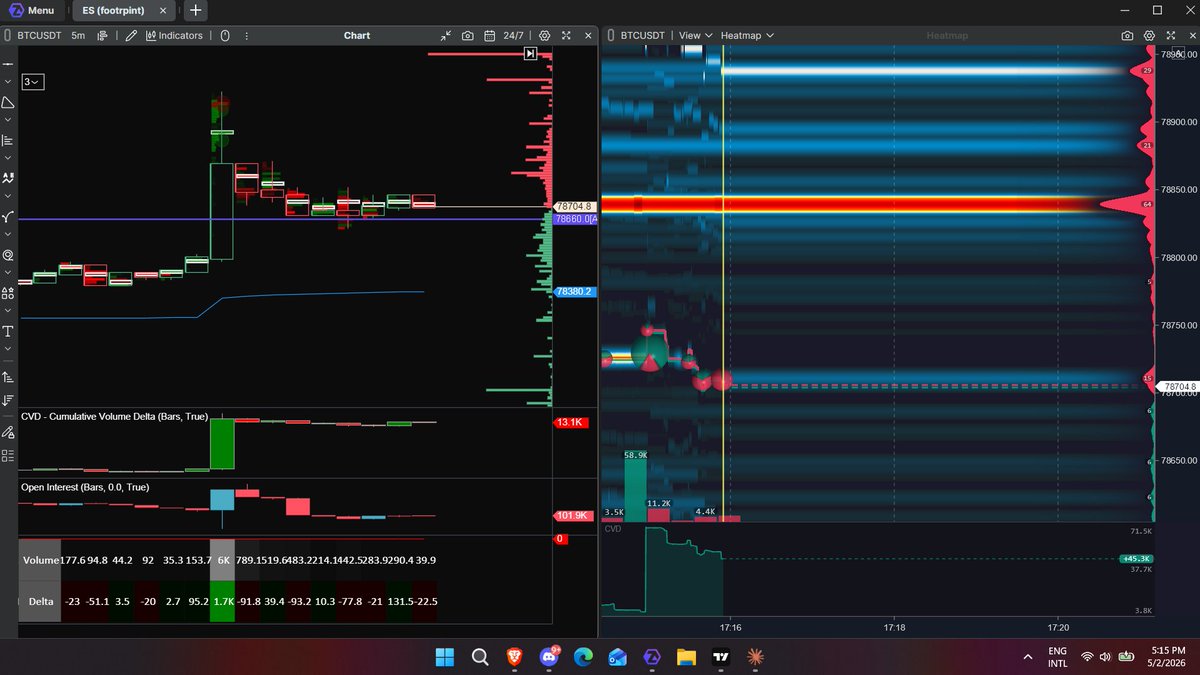The width and height of the screenshot is (1200, 675).
Task: Expand the text tools chevron
Action: 8,349
